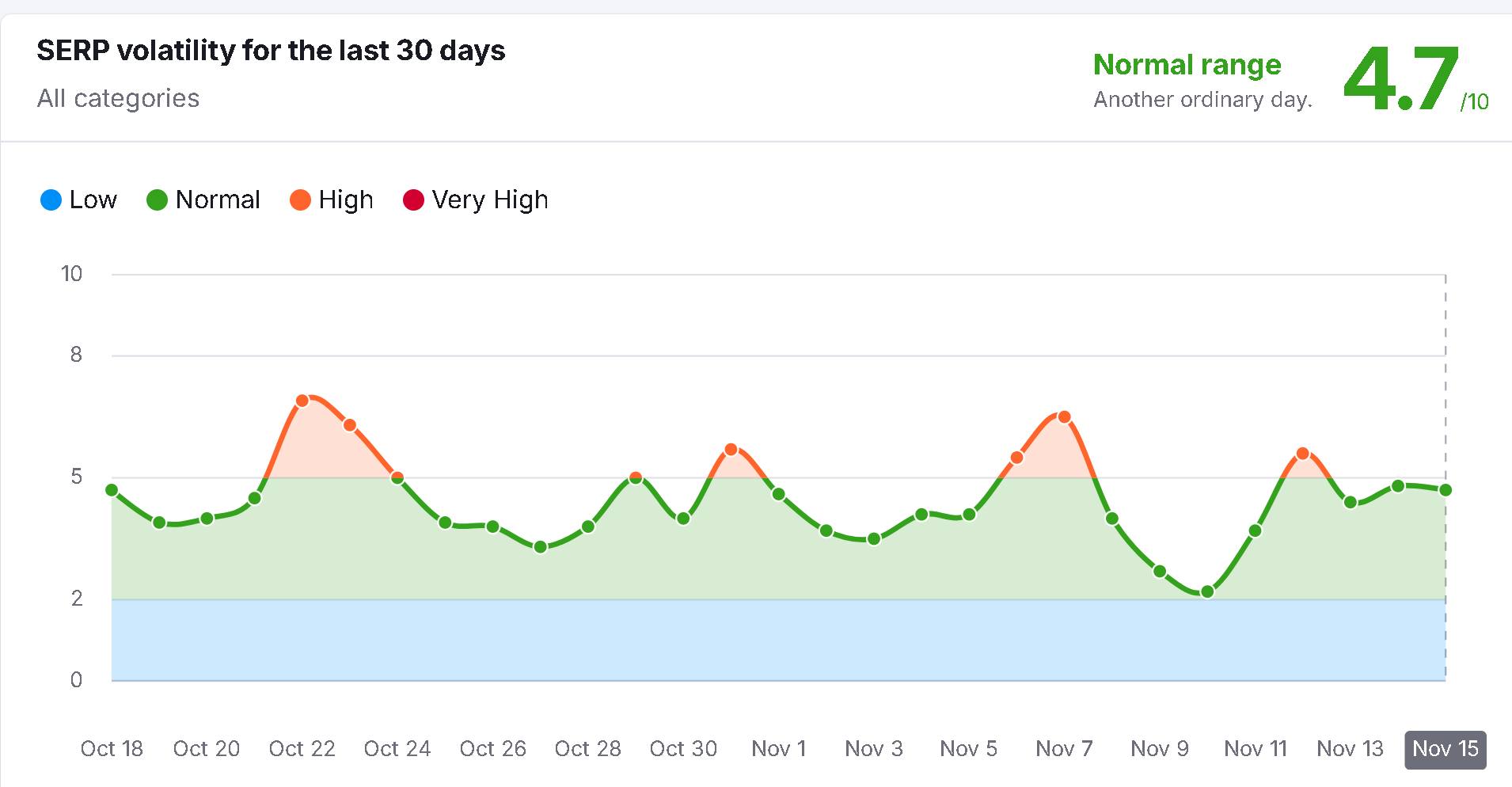Click the Nov 13 axis label
The width and height of the screenshot is (1512, 787).
tap(1351, 749)
